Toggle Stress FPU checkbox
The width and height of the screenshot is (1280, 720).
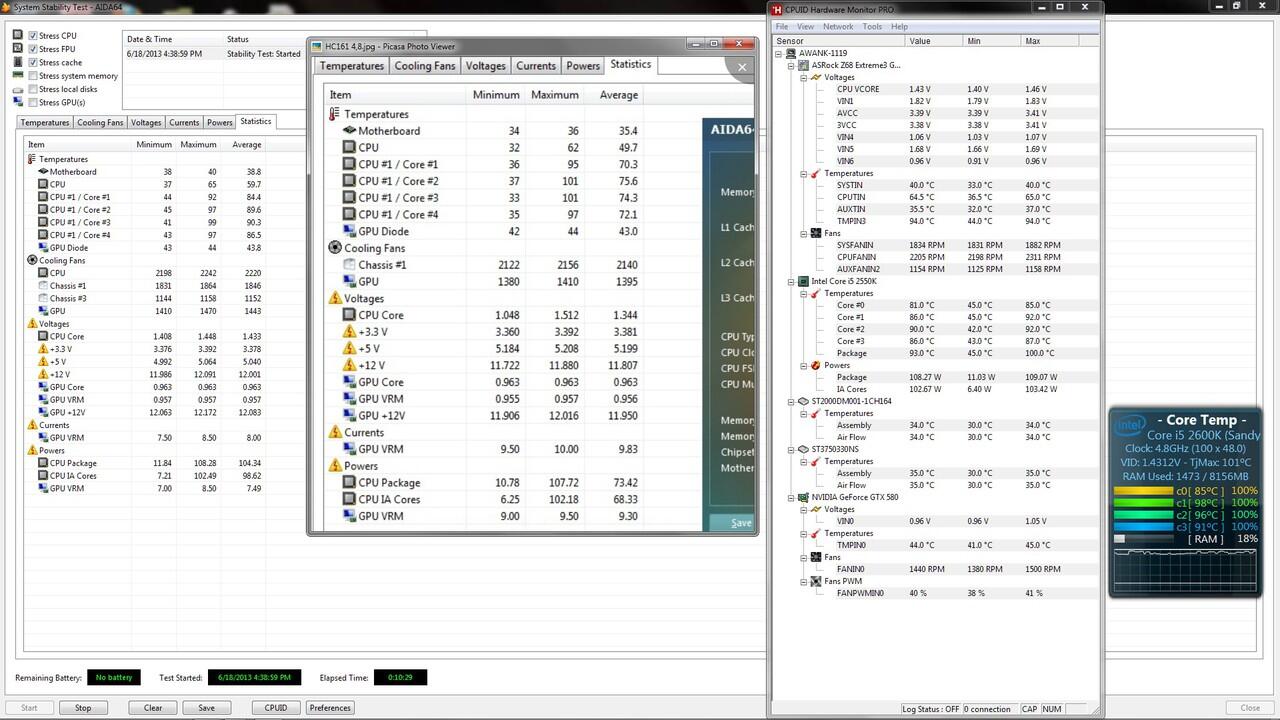33,49
